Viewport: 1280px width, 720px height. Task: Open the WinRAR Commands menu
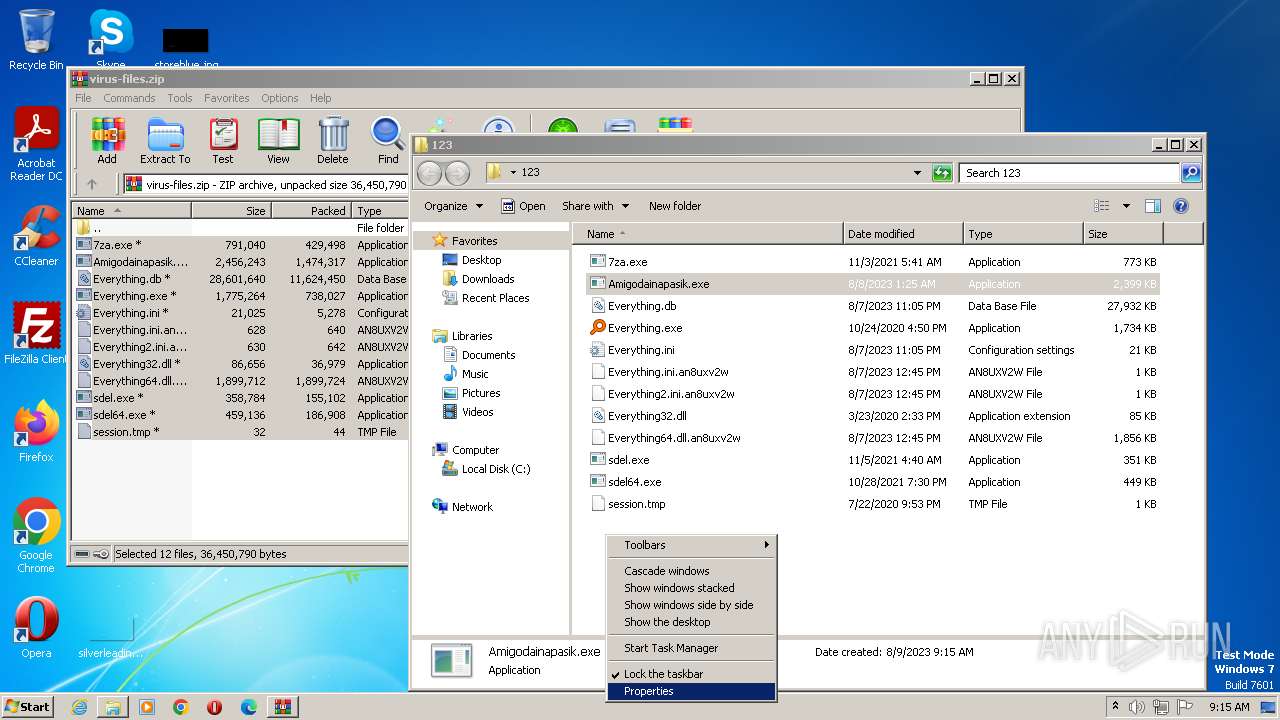129,98
